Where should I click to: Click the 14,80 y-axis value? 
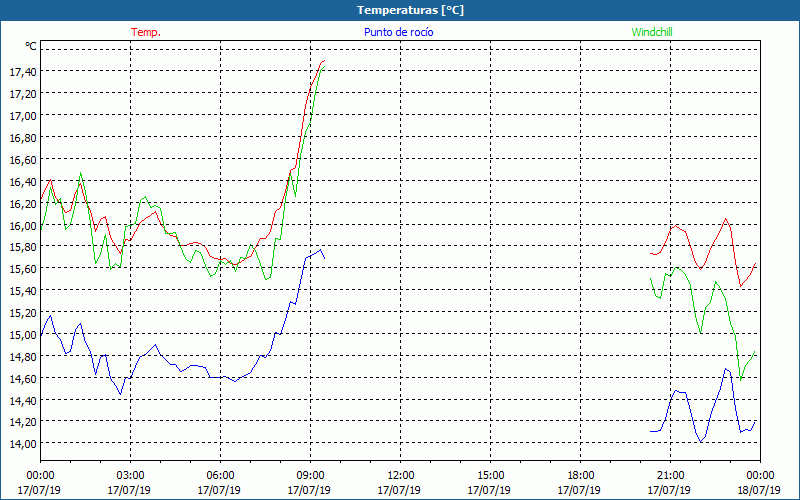coord(23,357)
